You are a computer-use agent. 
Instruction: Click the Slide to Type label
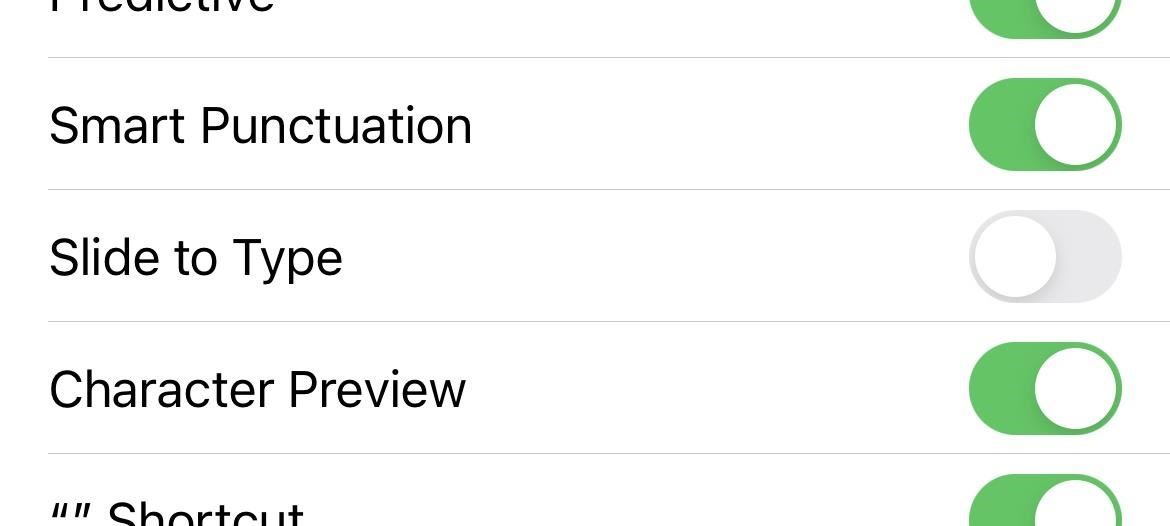click(196, 258)
